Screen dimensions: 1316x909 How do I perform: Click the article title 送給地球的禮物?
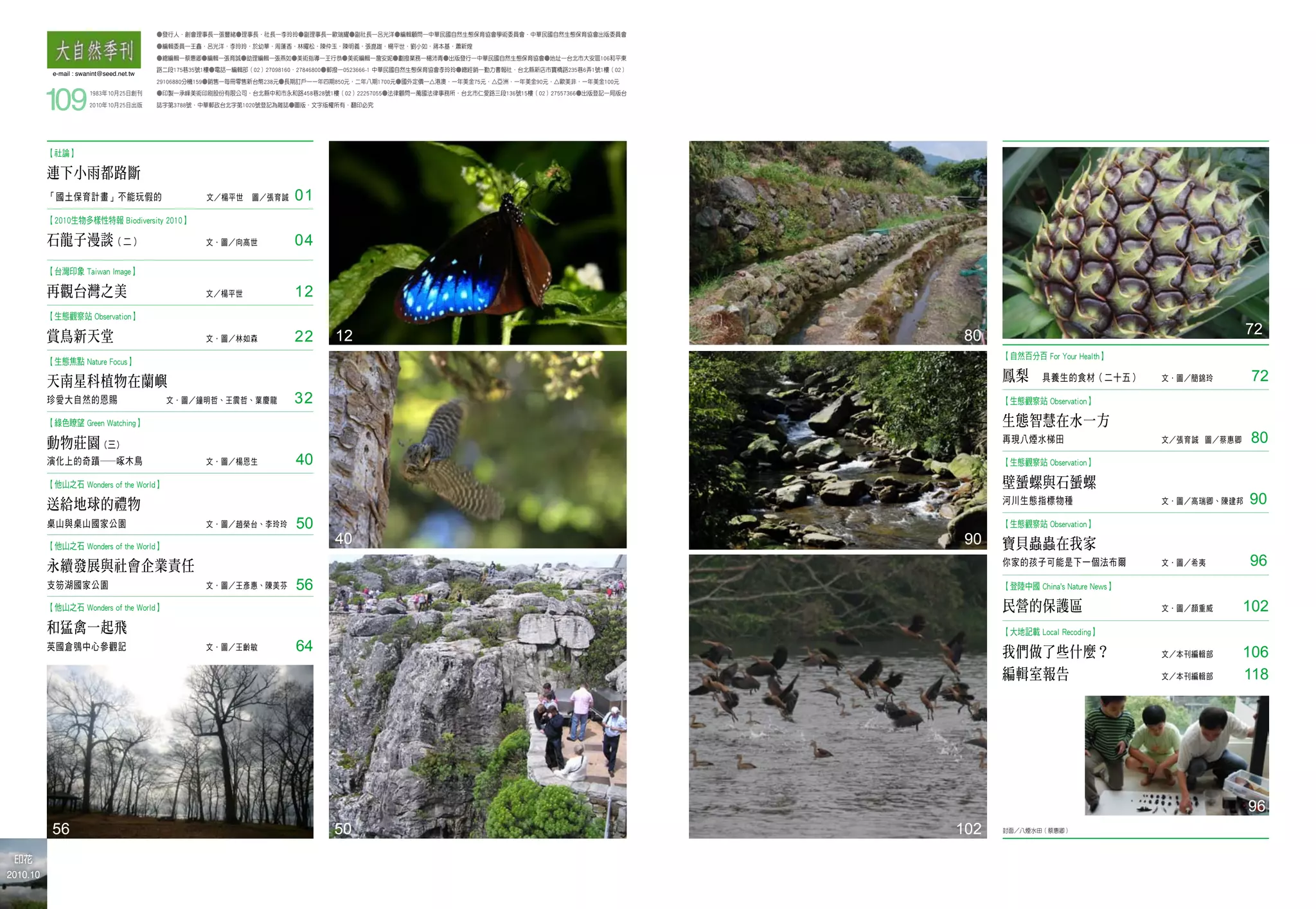[x=94, y=504]
